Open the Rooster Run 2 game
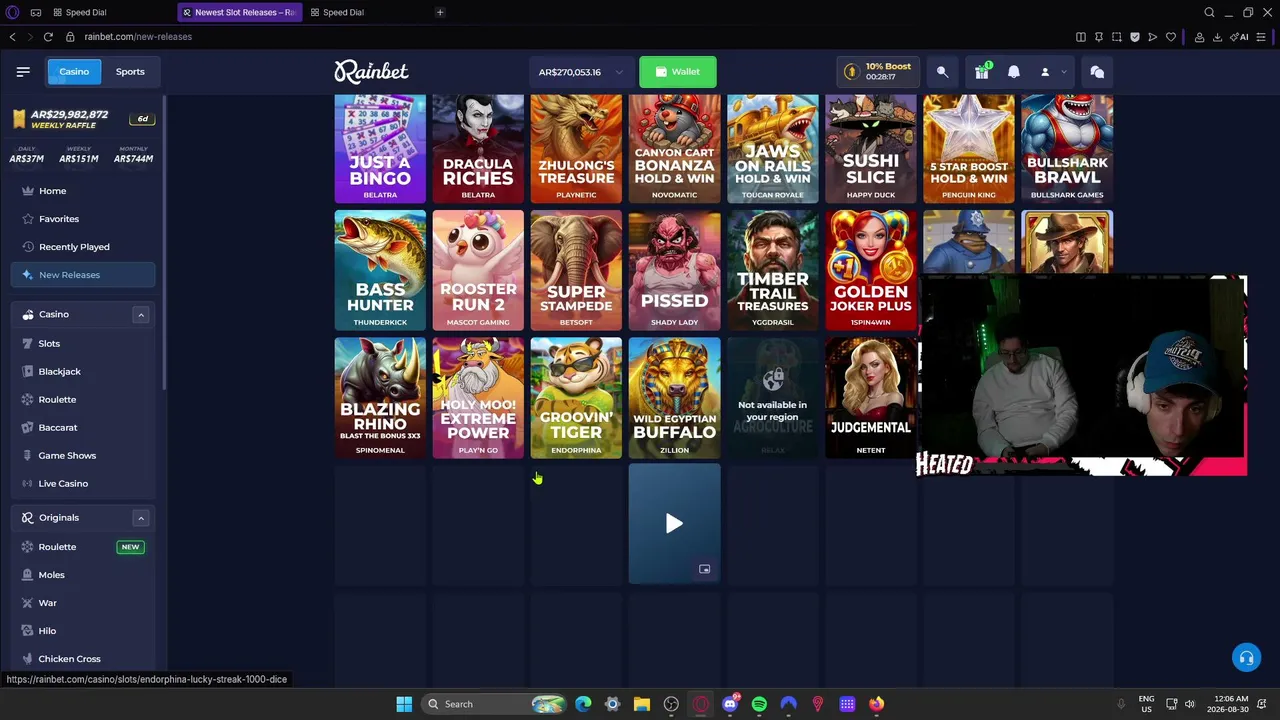The width and height of the screenshot is (1280, 720). coord(478,270)
